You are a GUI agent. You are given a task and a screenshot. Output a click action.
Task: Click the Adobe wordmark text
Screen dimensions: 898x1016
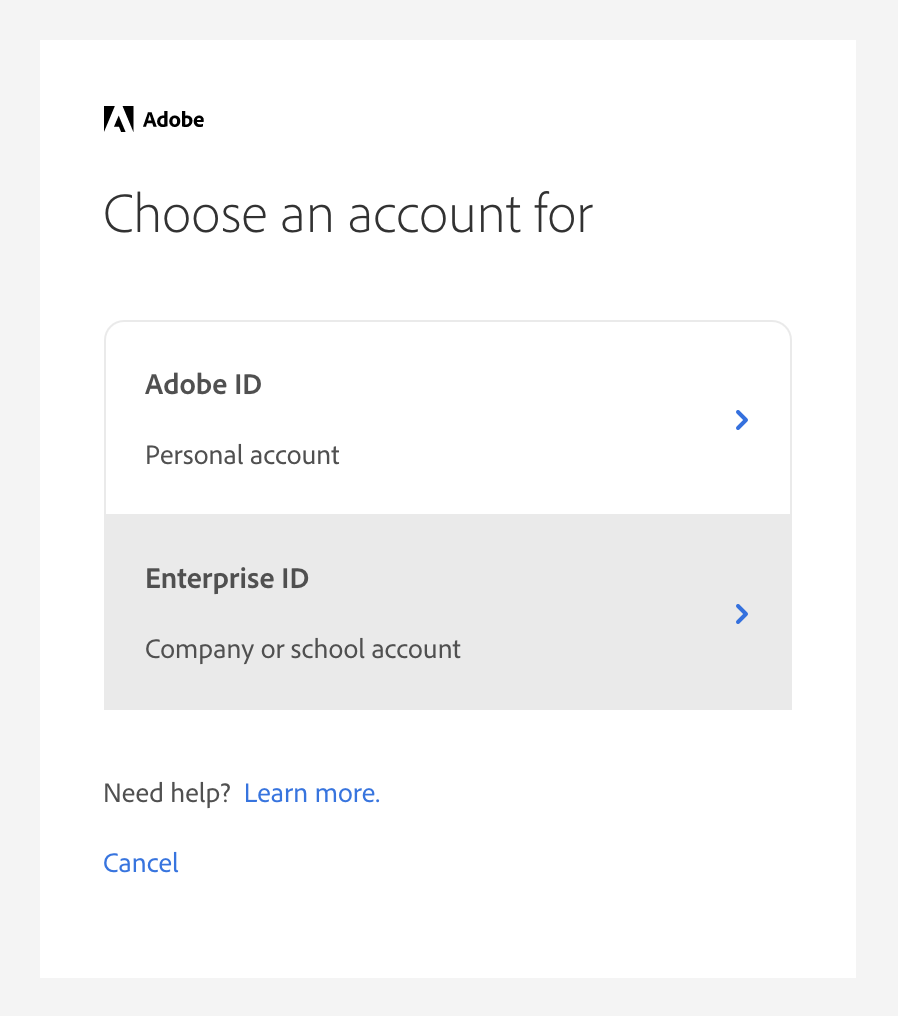pyautogui.click(x=173, y=120)
